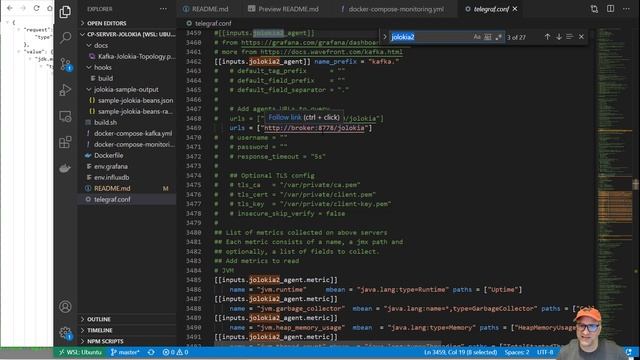Open Explorer more actions ellipsis
The height and width of the screenshot is (360, 640).
(x=163, y=9)
